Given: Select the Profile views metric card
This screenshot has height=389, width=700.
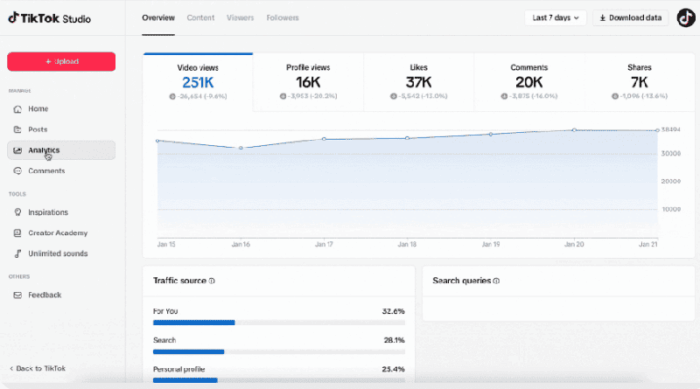Looking at the screenshot, I should click(x=308, y=82).
